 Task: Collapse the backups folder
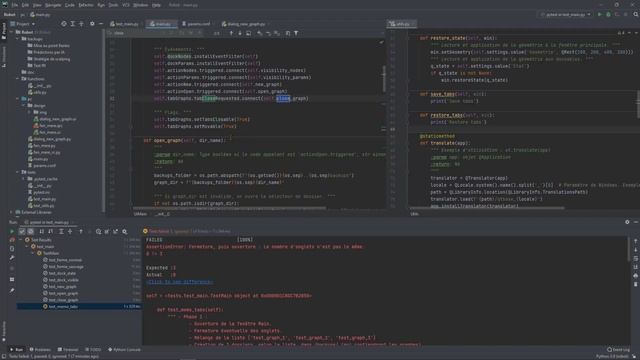pos(18,39)
